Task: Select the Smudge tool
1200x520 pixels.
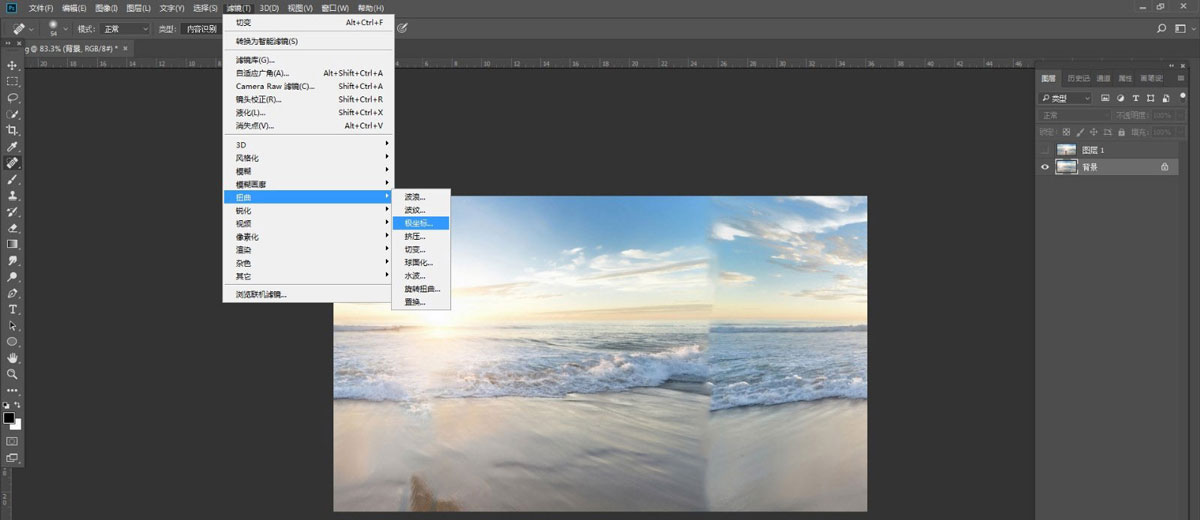Action: 12,260
